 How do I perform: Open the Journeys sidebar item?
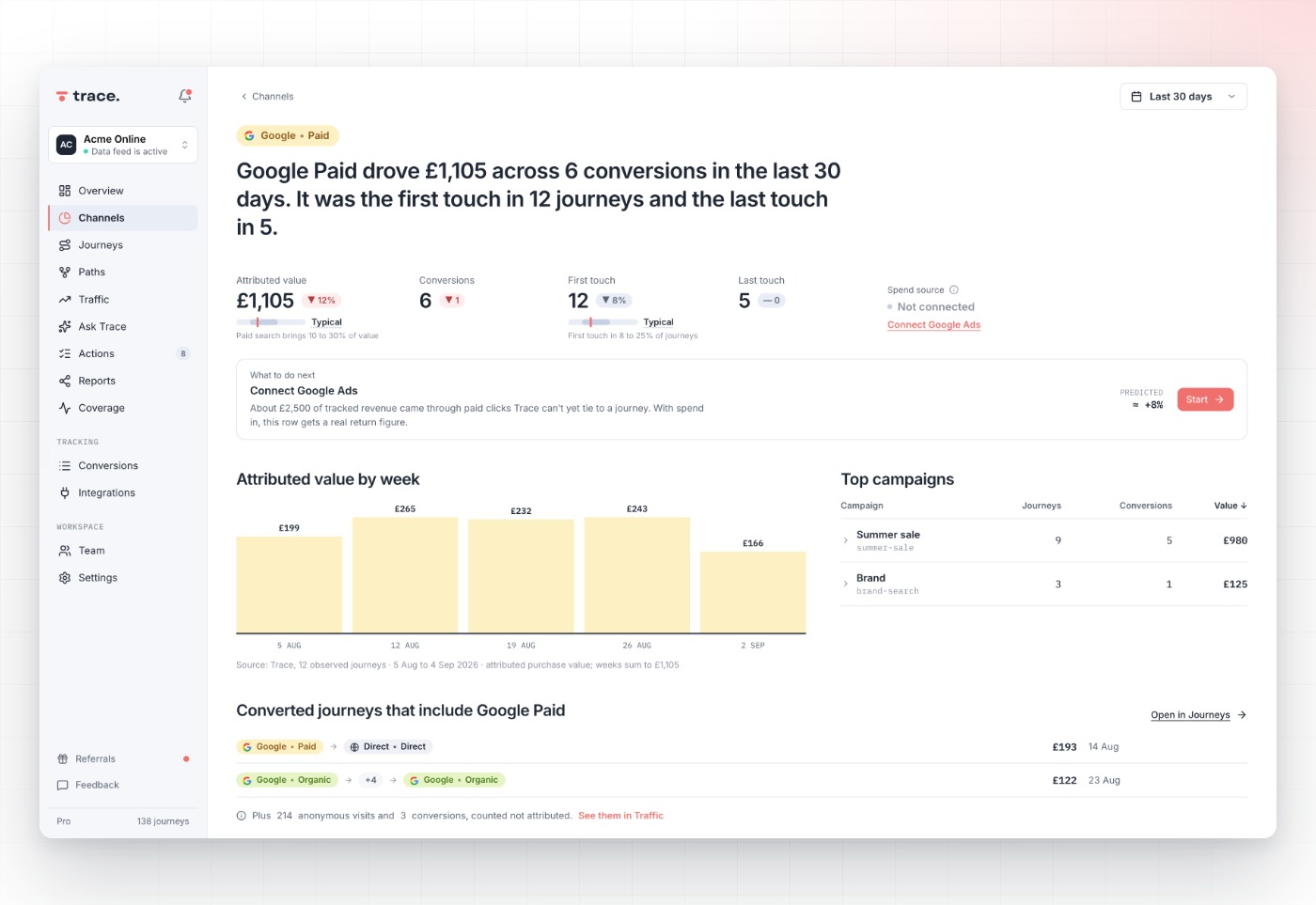click(x=123, y=245)
